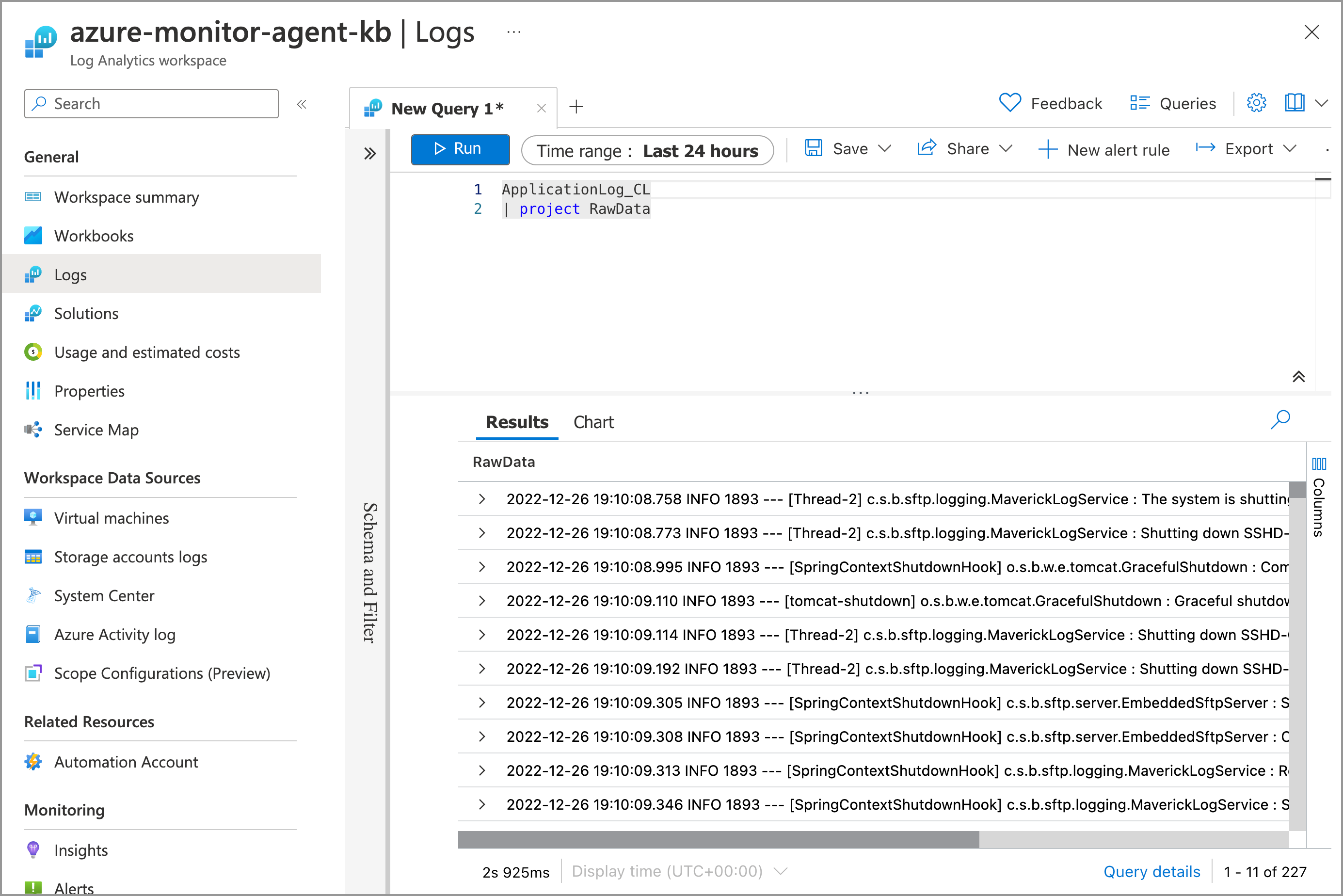This screenshot has height=896, width=1343.
Task: Change the Time range setting
Action: point(647,150)
